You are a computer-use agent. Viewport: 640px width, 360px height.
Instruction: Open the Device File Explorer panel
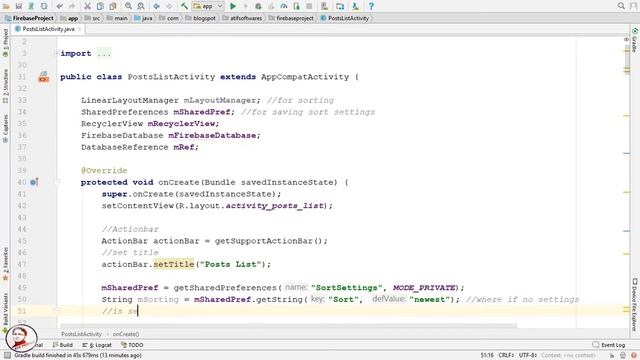pos(635,304)
